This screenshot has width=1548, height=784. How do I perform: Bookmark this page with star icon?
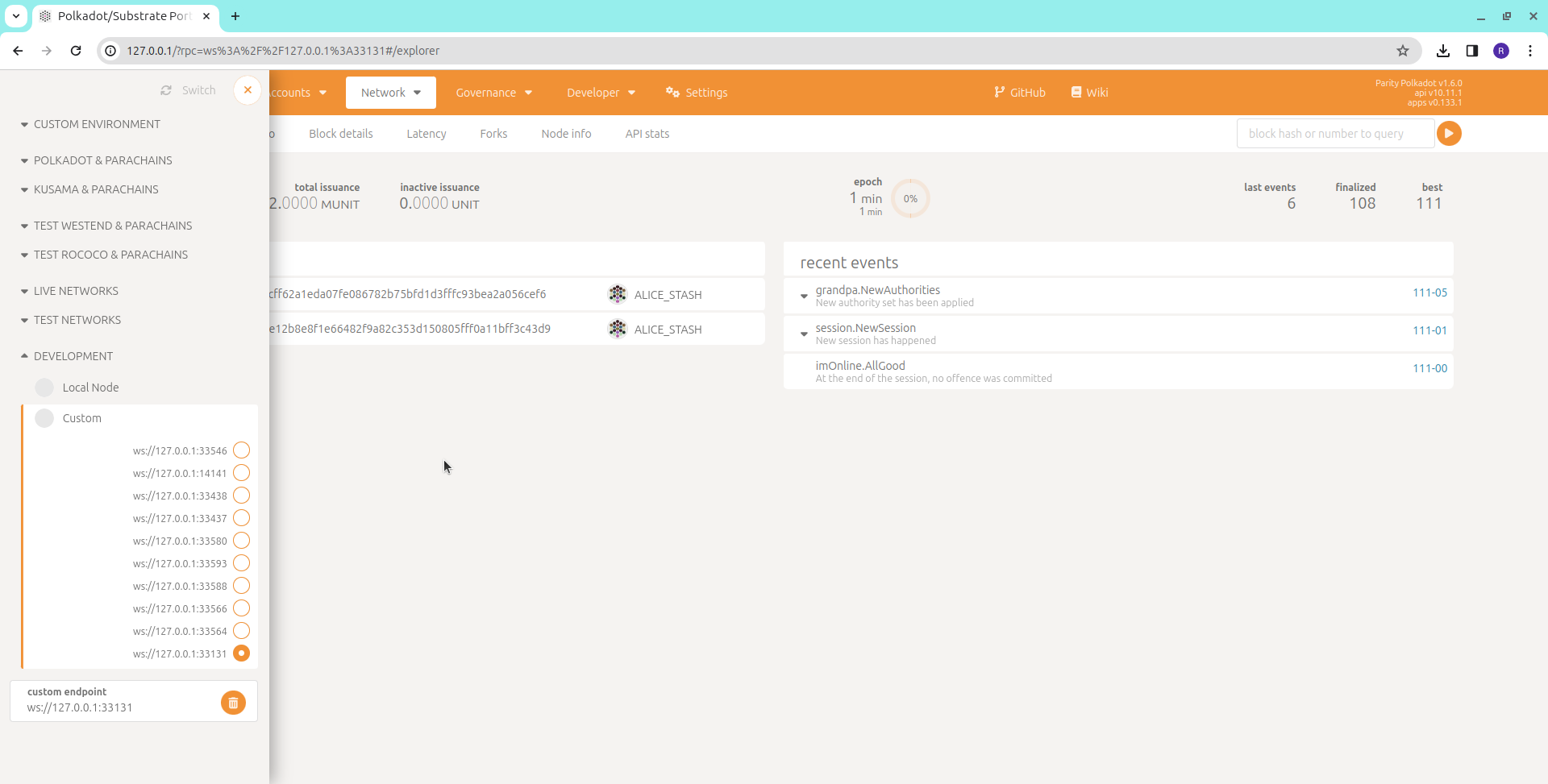tap(1403, 51)
